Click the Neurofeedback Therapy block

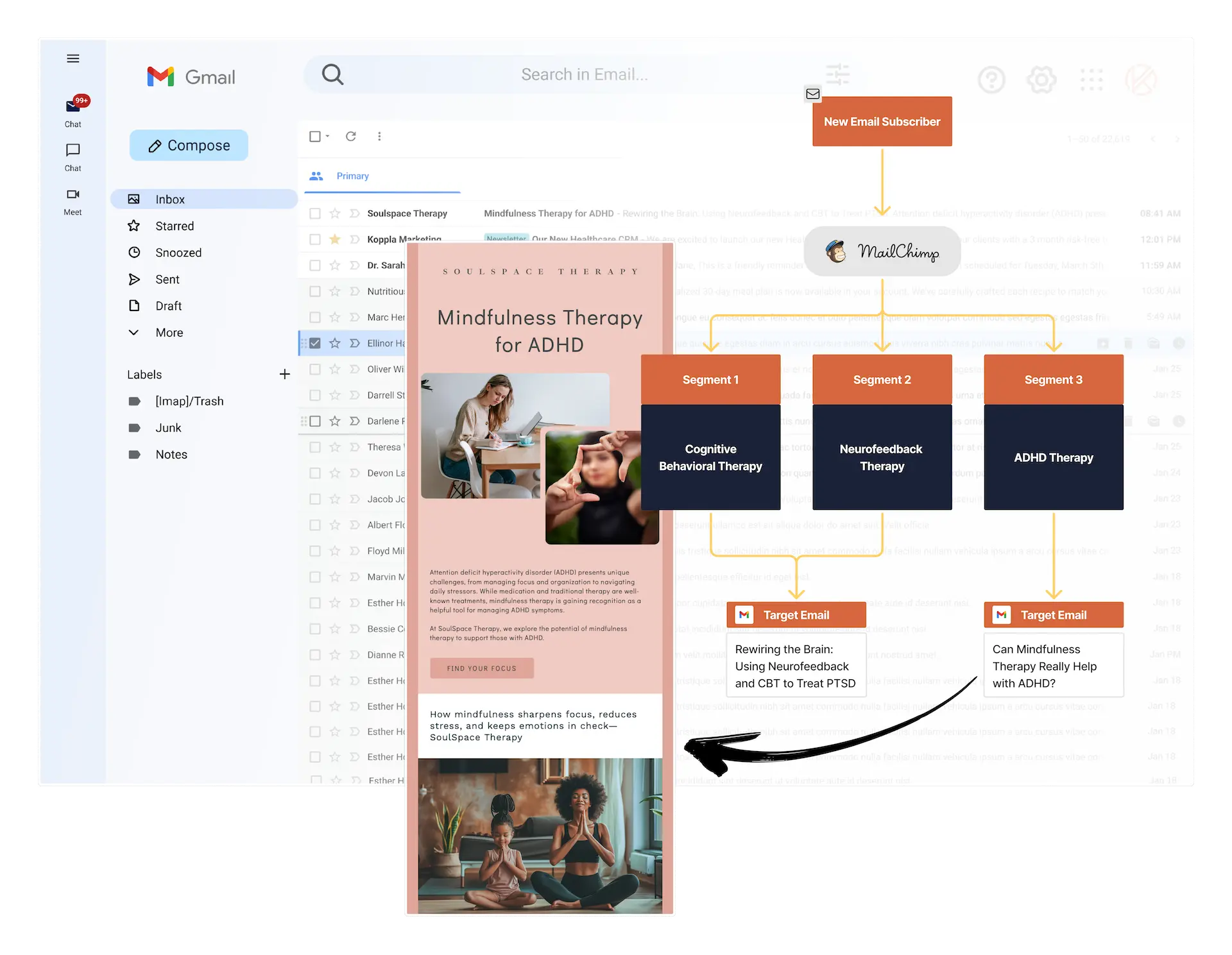(882, 457)
